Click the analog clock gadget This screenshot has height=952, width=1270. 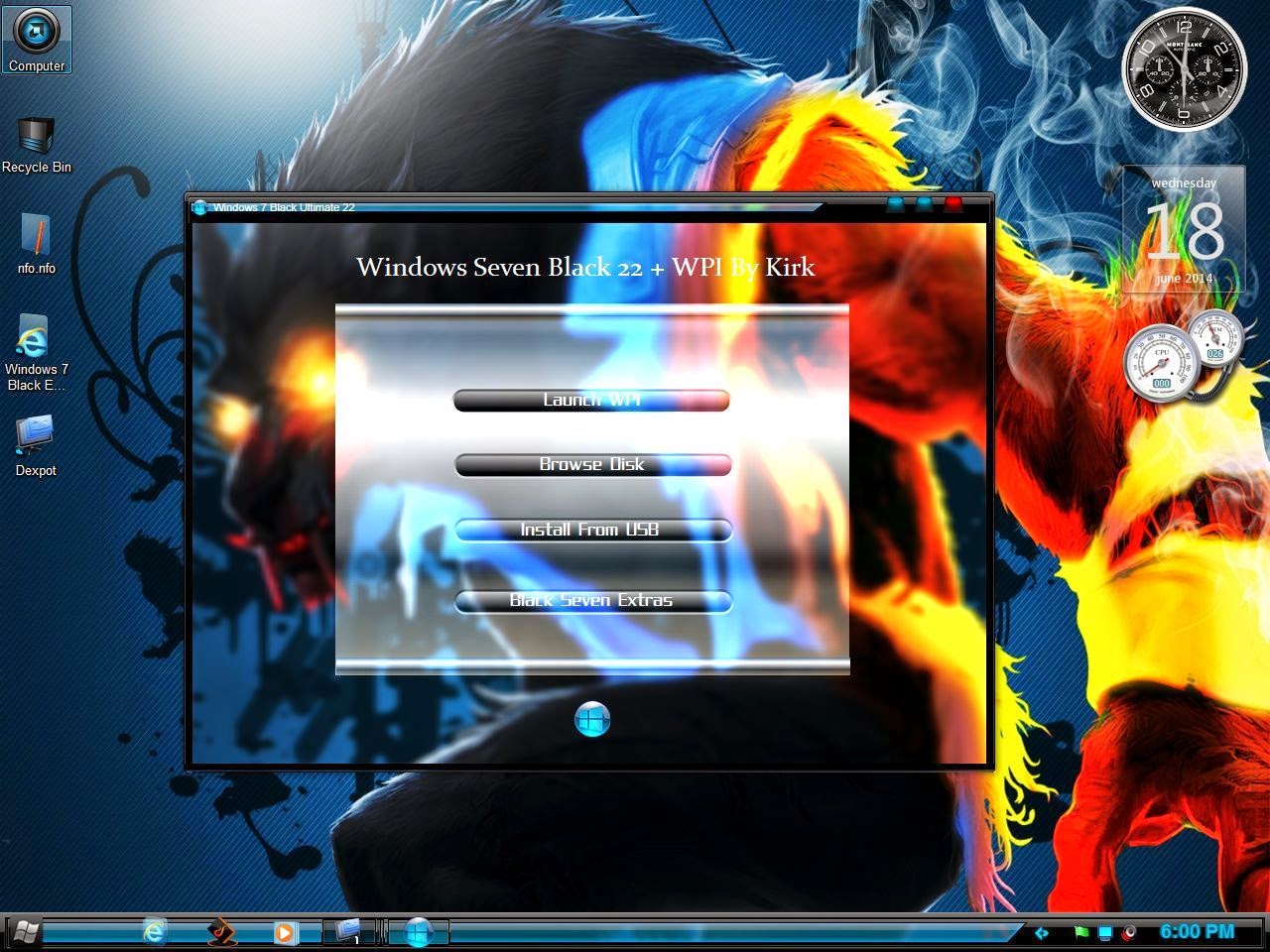[x=1183, y=69]
